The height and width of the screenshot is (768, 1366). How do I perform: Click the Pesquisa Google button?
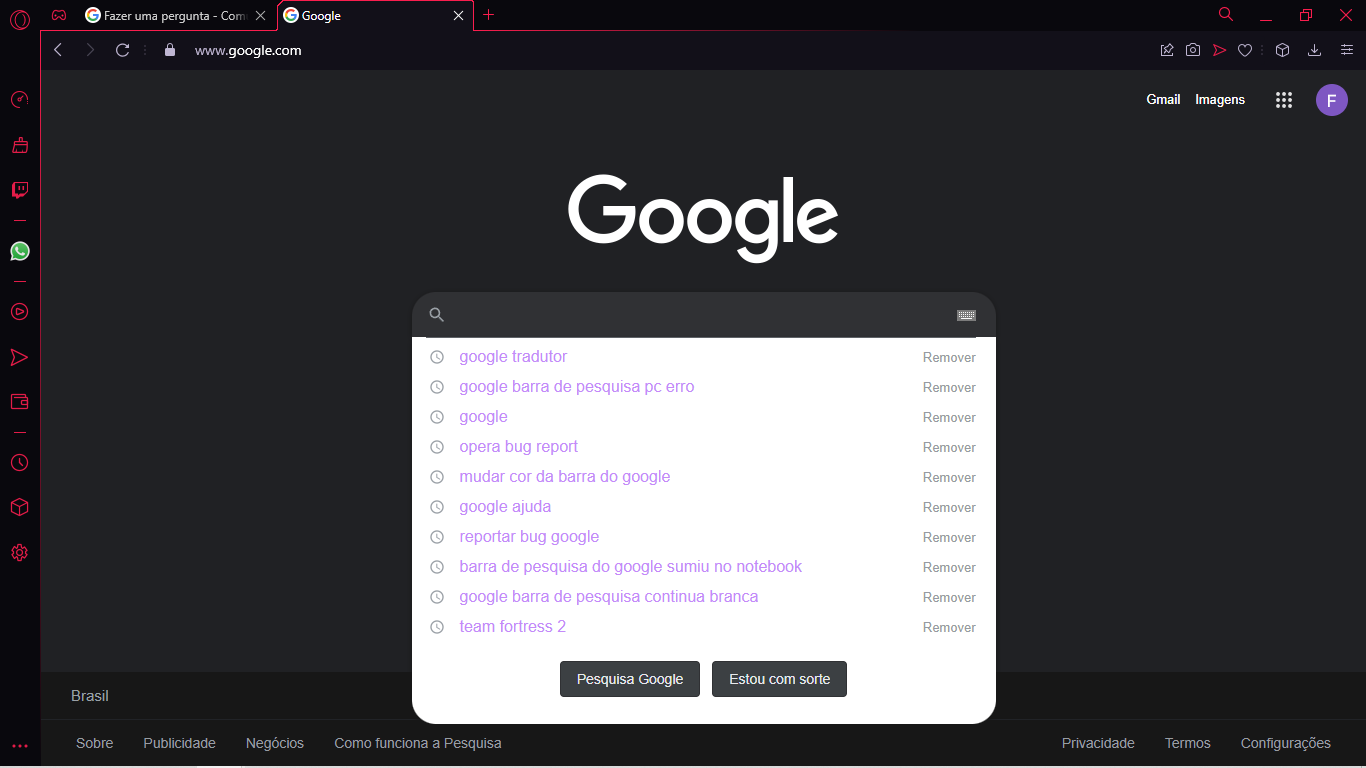[x=630, y=679]
